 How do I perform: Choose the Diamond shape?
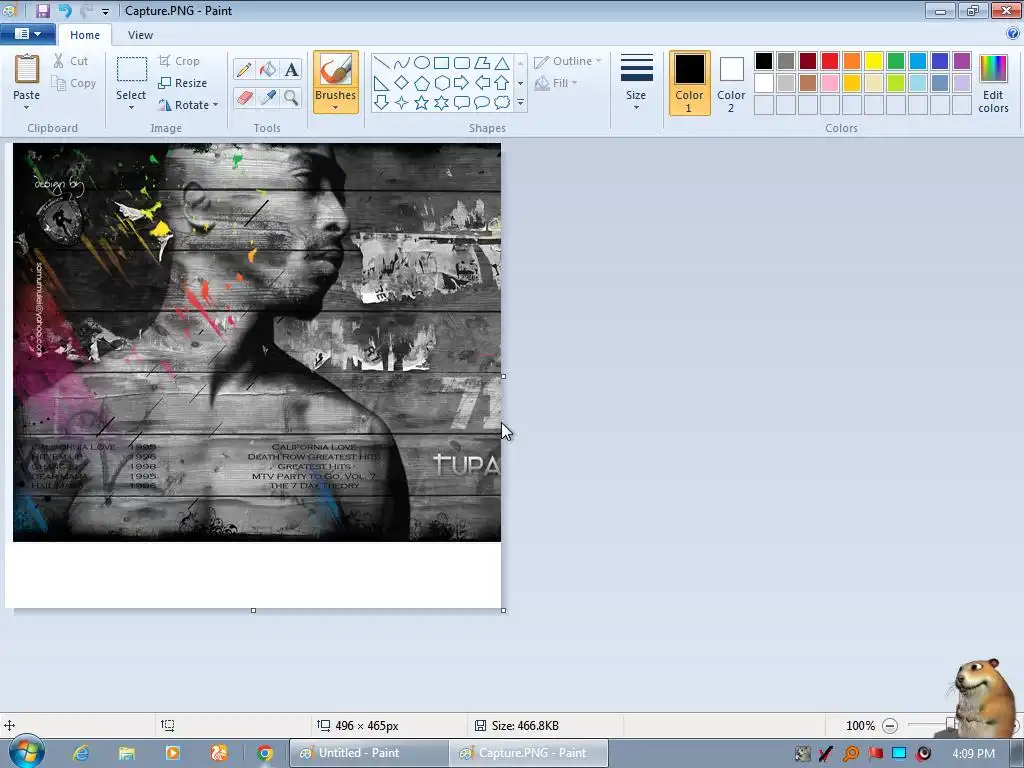[402, 83]
